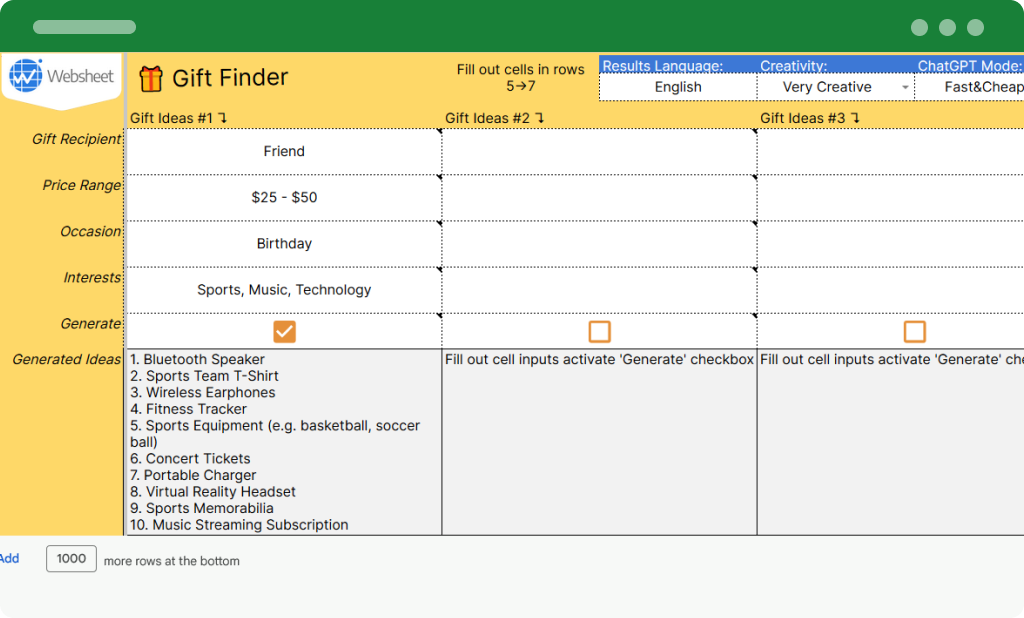The height and width of the screenshot is (618, 1024).
Task: Click the 1000 rows input field
Action: (71, 559)
